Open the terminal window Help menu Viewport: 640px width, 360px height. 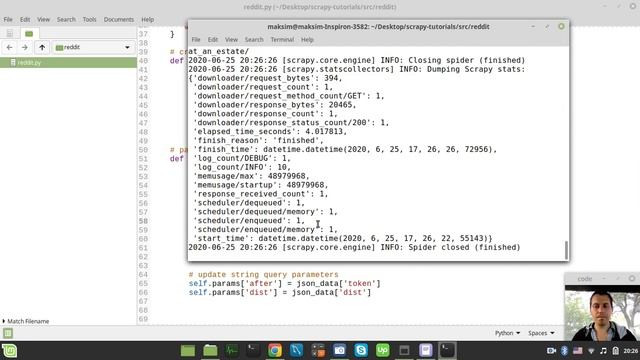307,40
